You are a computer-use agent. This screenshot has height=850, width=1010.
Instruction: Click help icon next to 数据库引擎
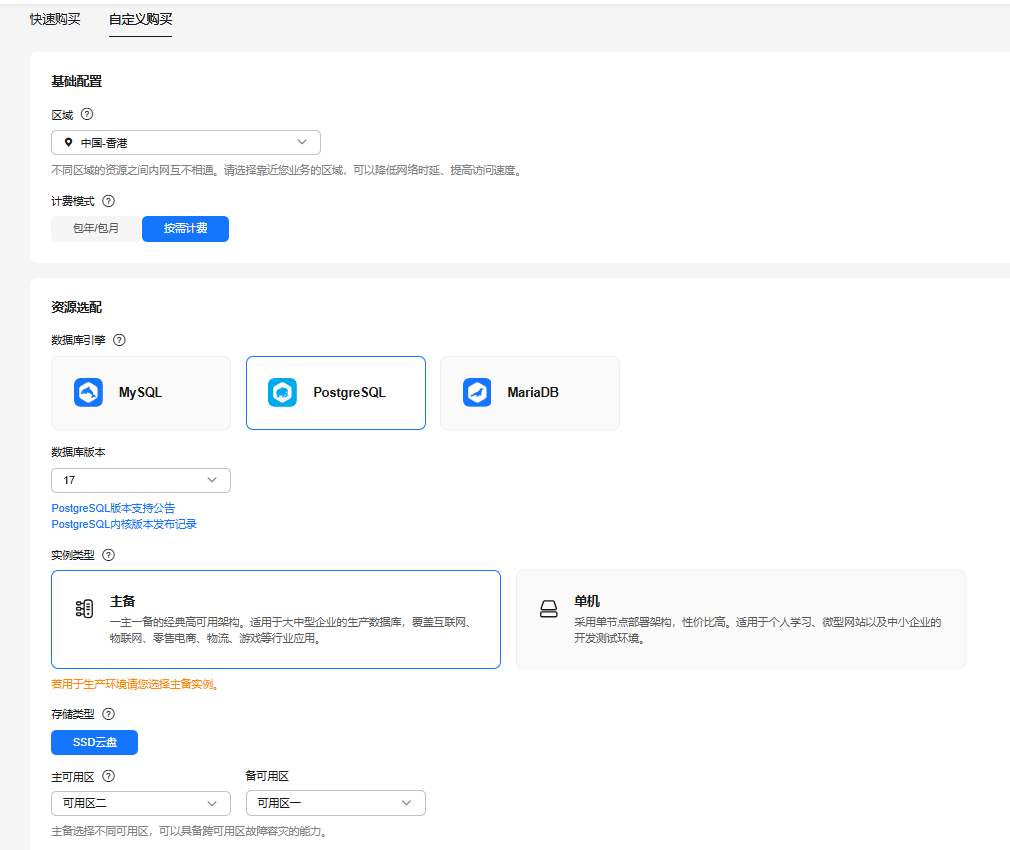coord(119,340)
